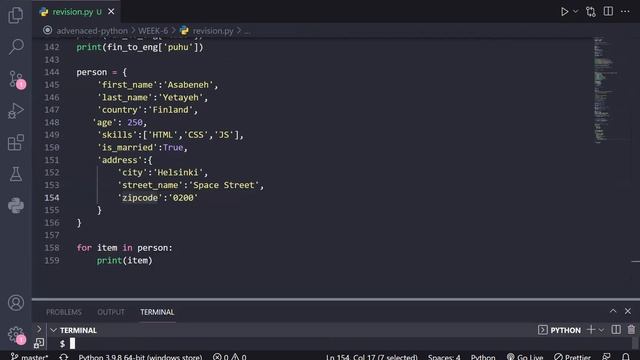The image size is (640, 360).
Task: Collapse the TERMINAL section header
Action: coord(53,330)
